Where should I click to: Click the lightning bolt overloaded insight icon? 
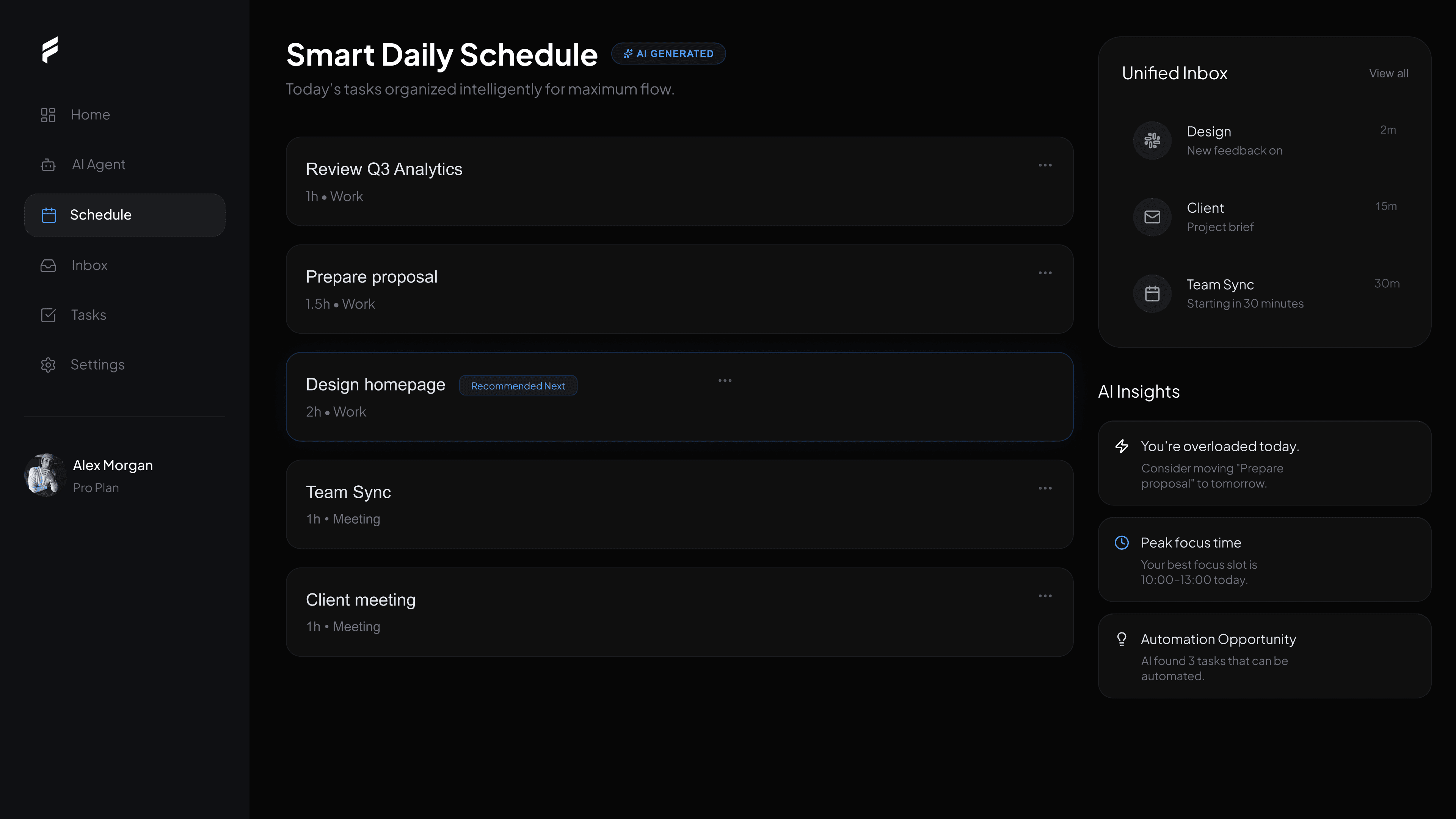click(x=1122, y=447)
